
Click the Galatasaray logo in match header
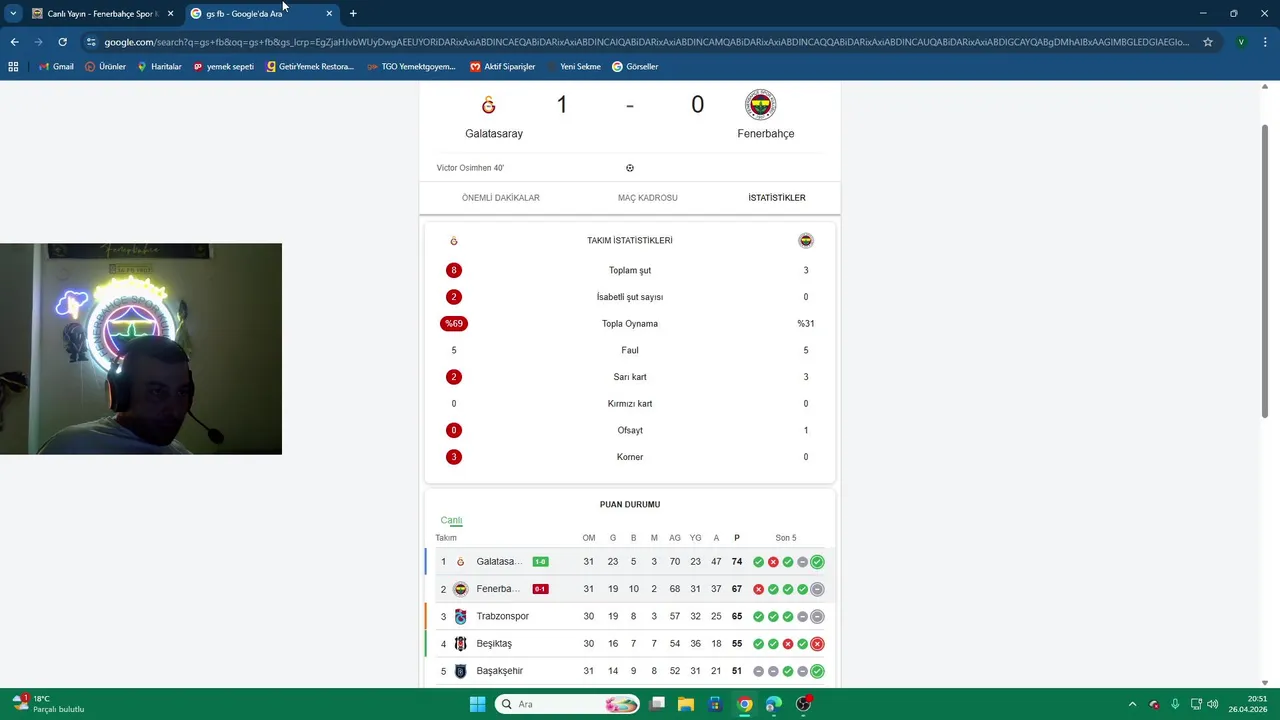point(488,105)
